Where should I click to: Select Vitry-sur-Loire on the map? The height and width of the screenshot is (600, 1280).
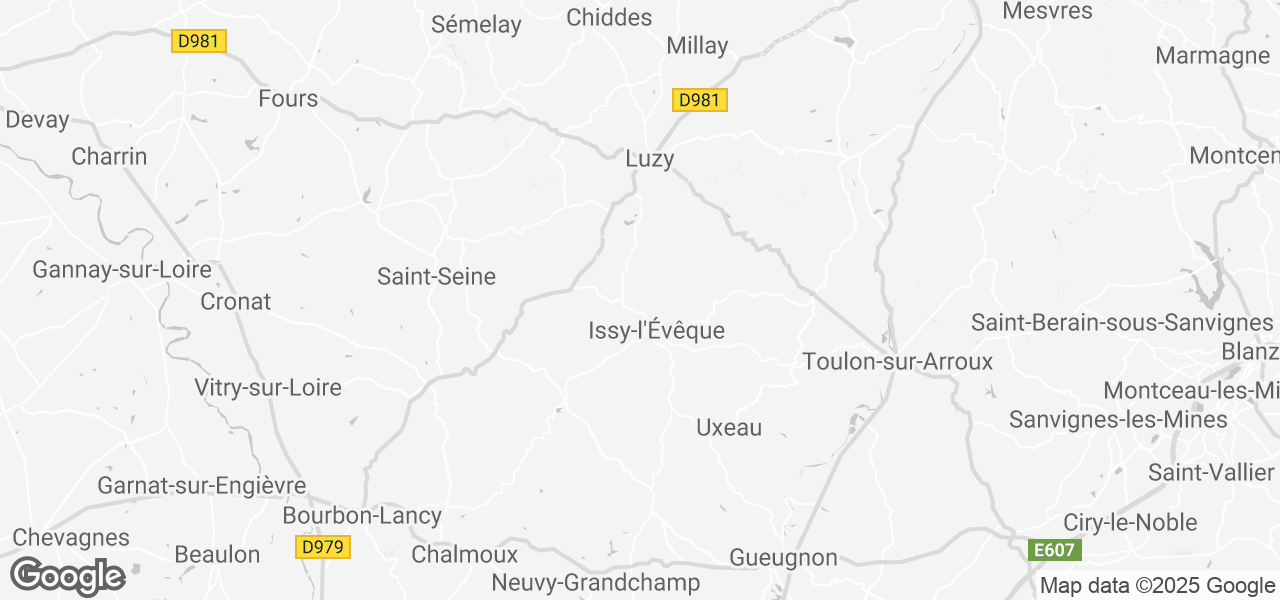click(268, 388)
